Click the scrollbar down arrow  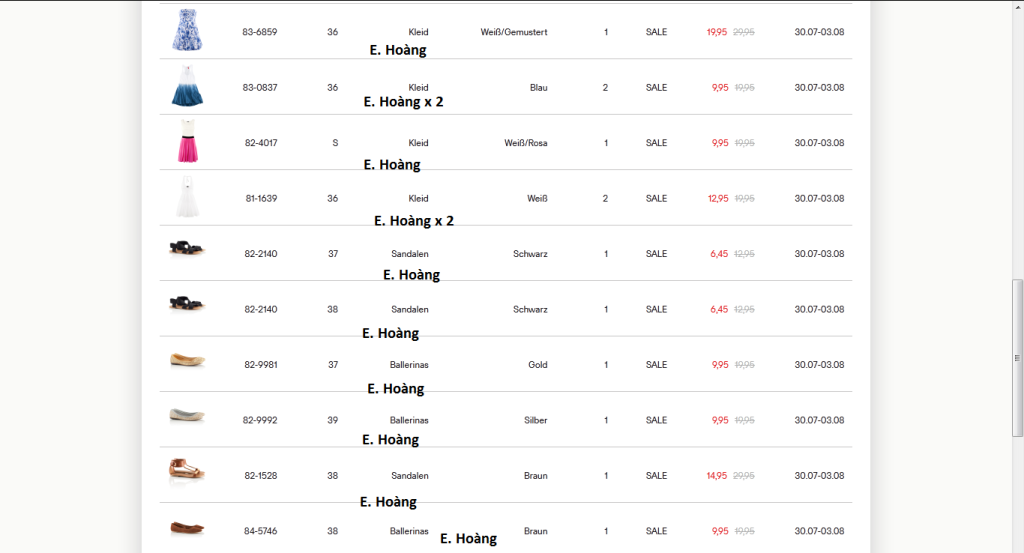click(1018, 546)
